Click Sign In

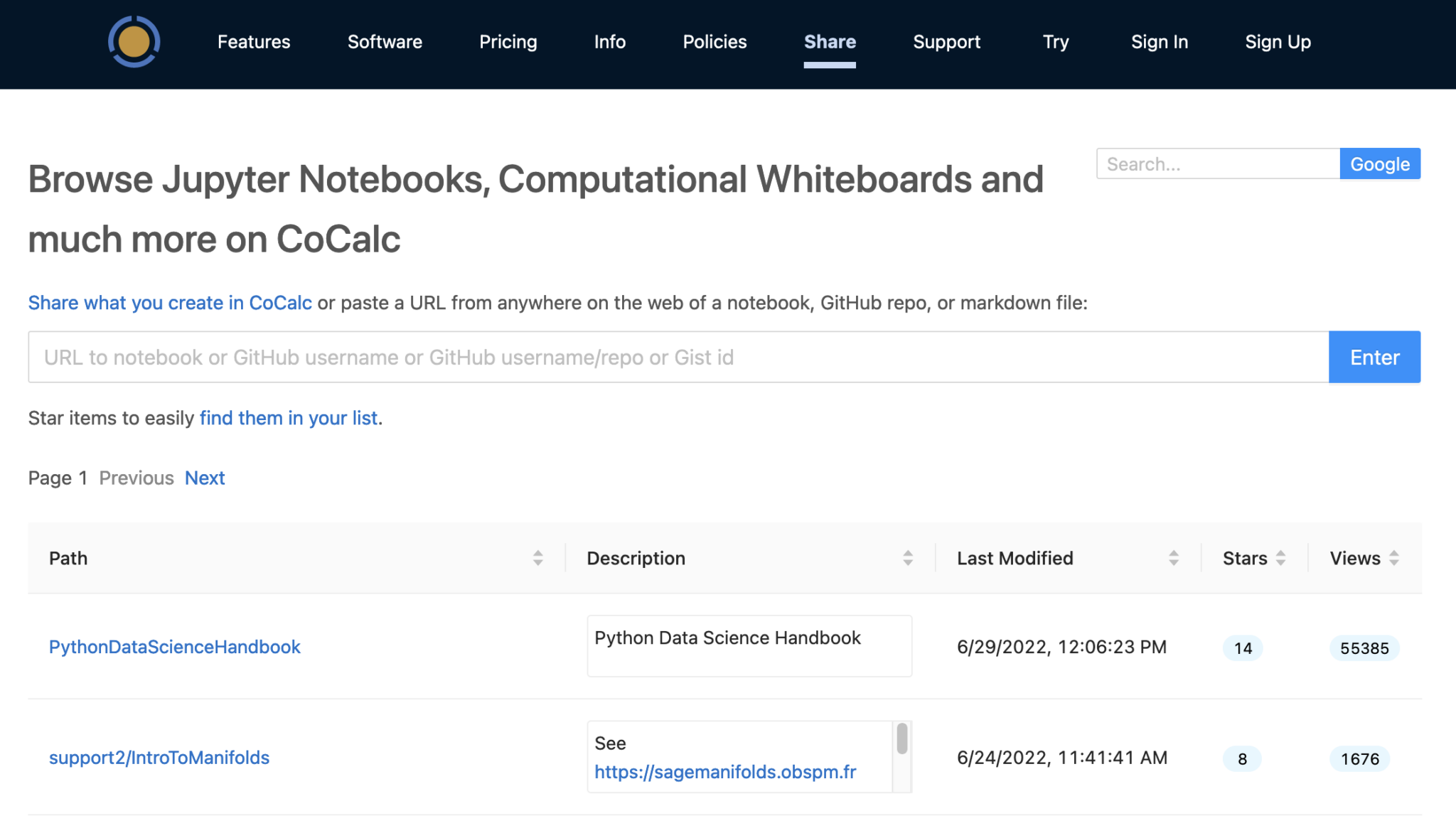coord(1159,43)
